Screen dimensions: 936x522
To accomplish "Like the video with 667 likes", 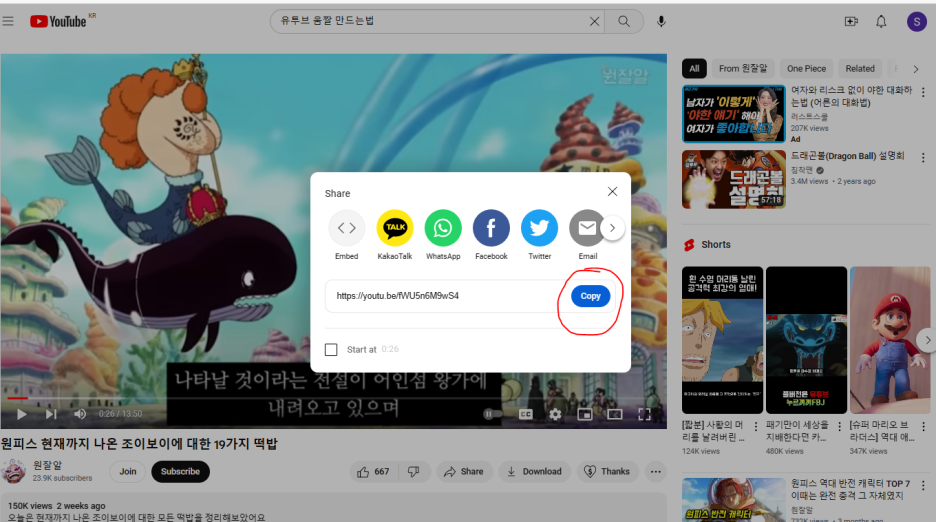I will 373,472.
